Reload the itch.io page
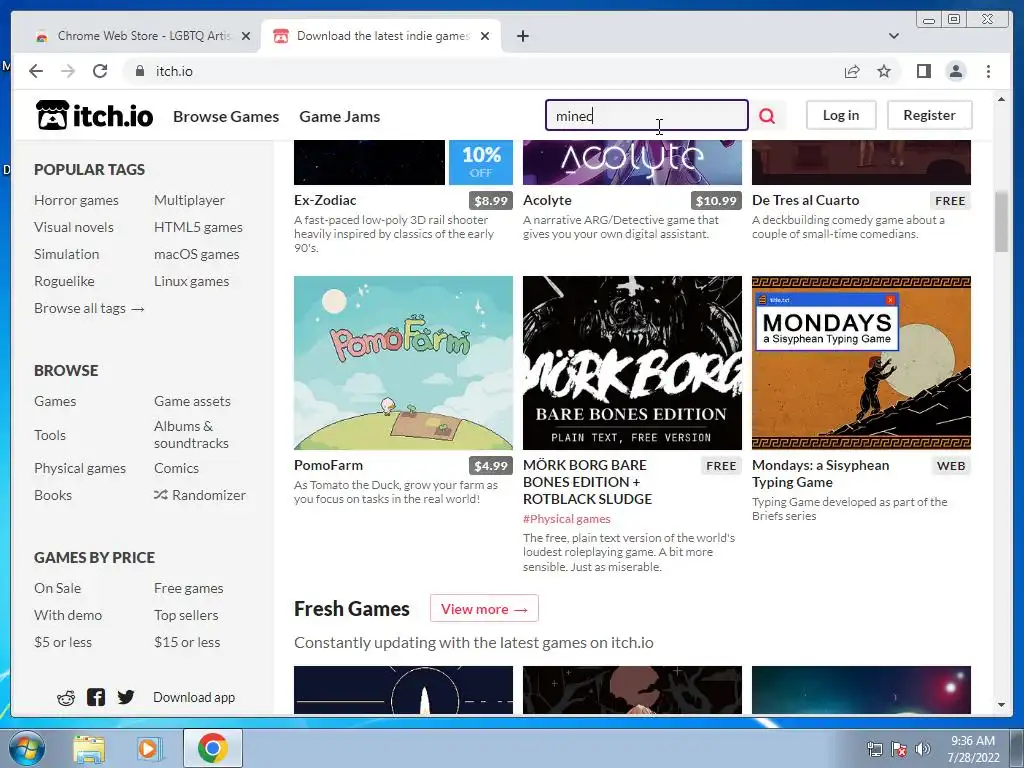Image resolution: width=1024 pixels, height=768 pixels. 100,71
